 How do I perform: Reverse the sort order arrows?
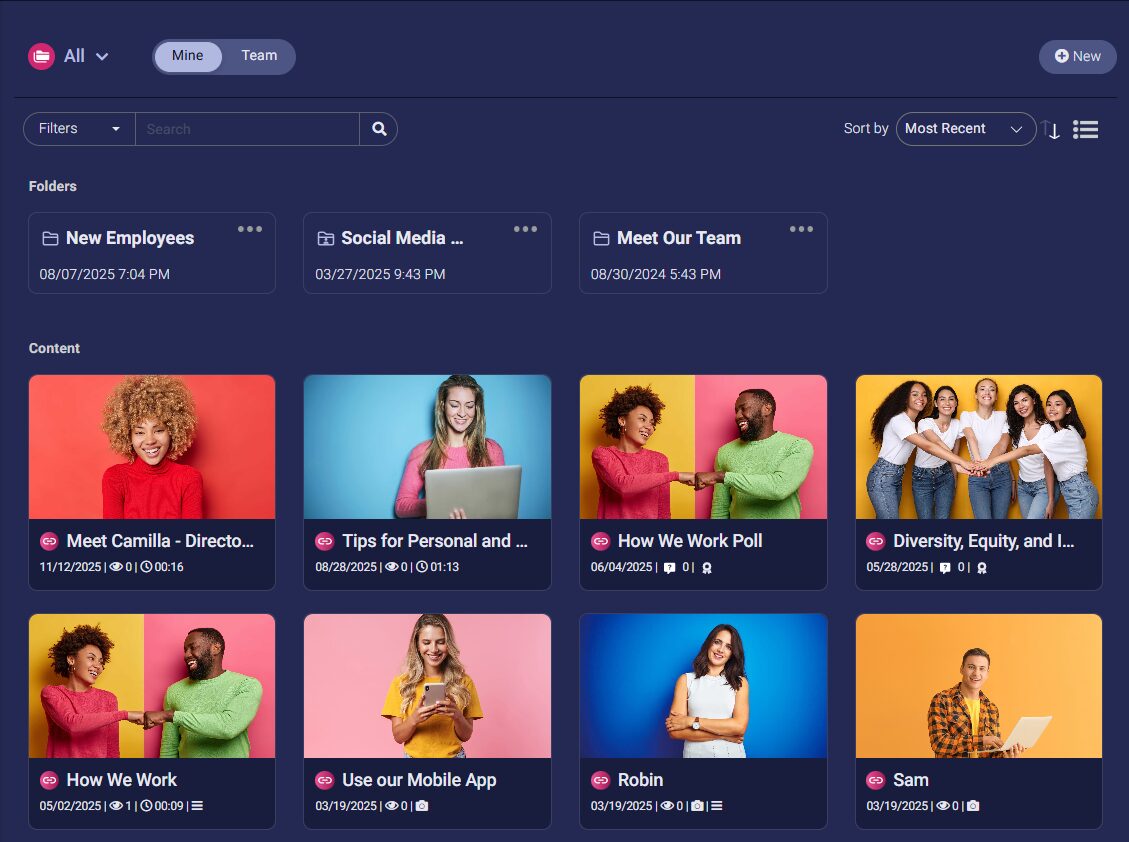pyautogui.click(x=1050, y=129)
